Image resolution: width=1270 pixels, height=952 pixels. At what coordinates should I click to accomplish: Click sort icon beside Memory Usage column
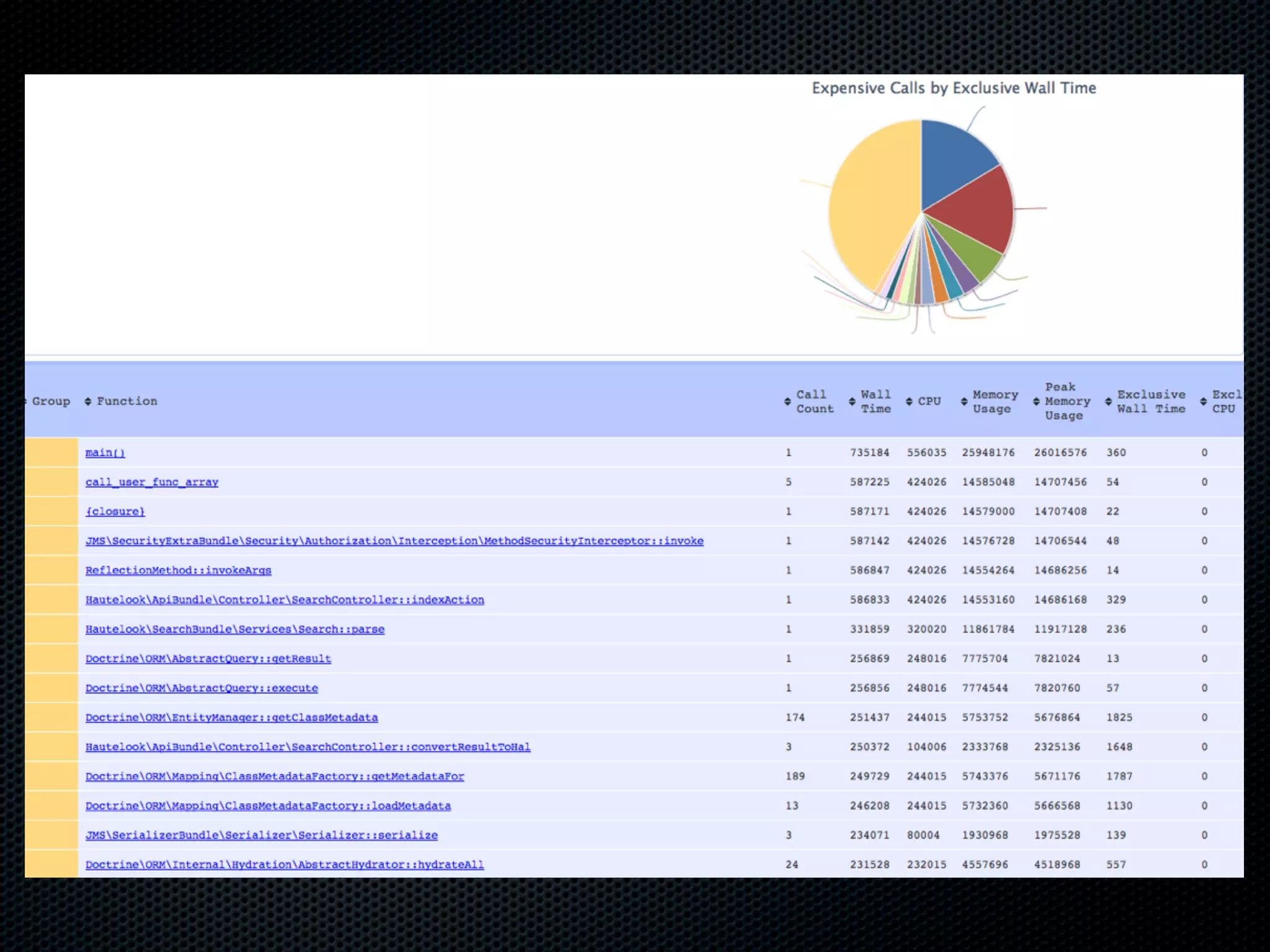(964, 402)
